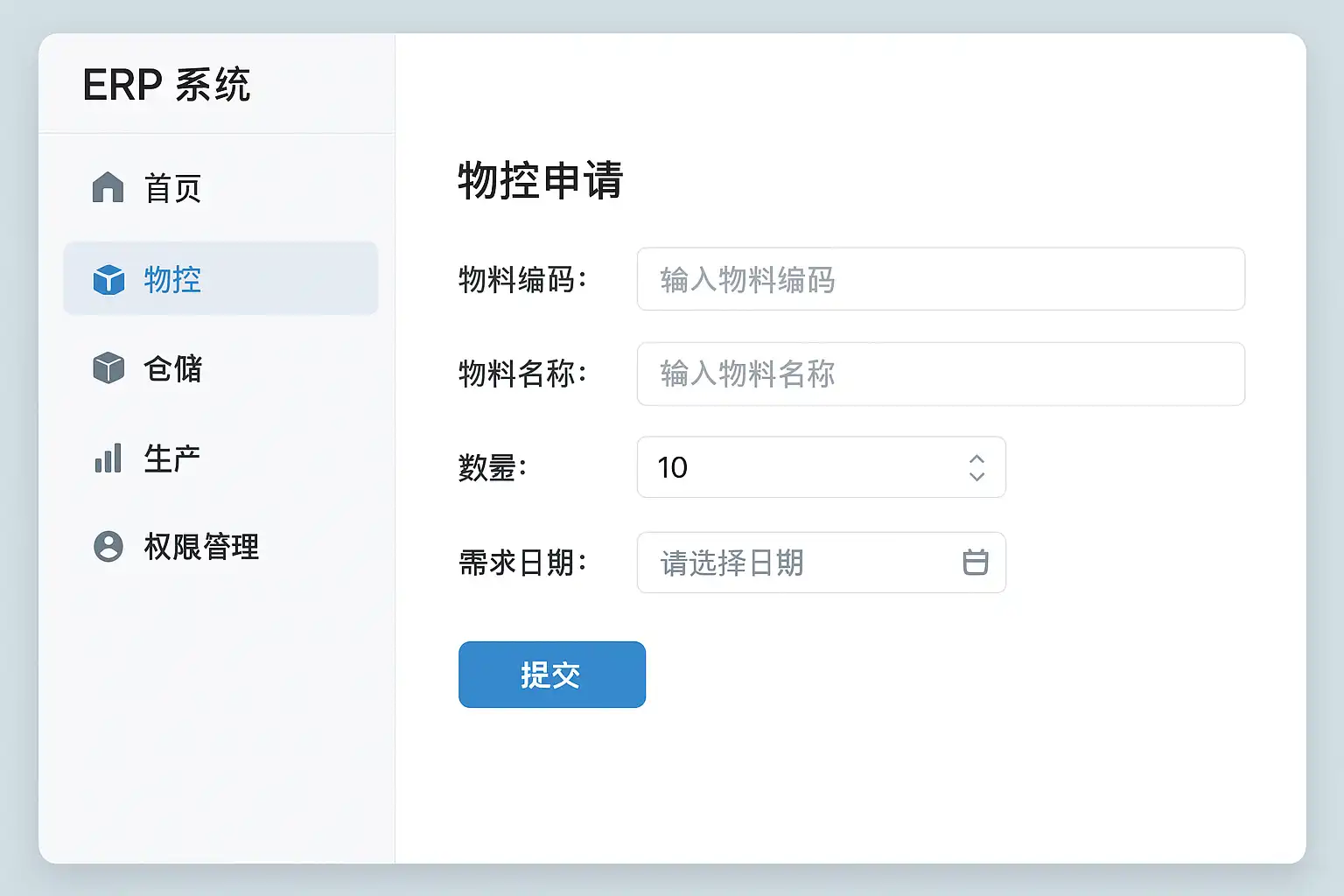Screen dimensions: 1344x896
Task: Click into the 输入物料名称 input field
Action: pyautogui.click(x=941, y=374)
